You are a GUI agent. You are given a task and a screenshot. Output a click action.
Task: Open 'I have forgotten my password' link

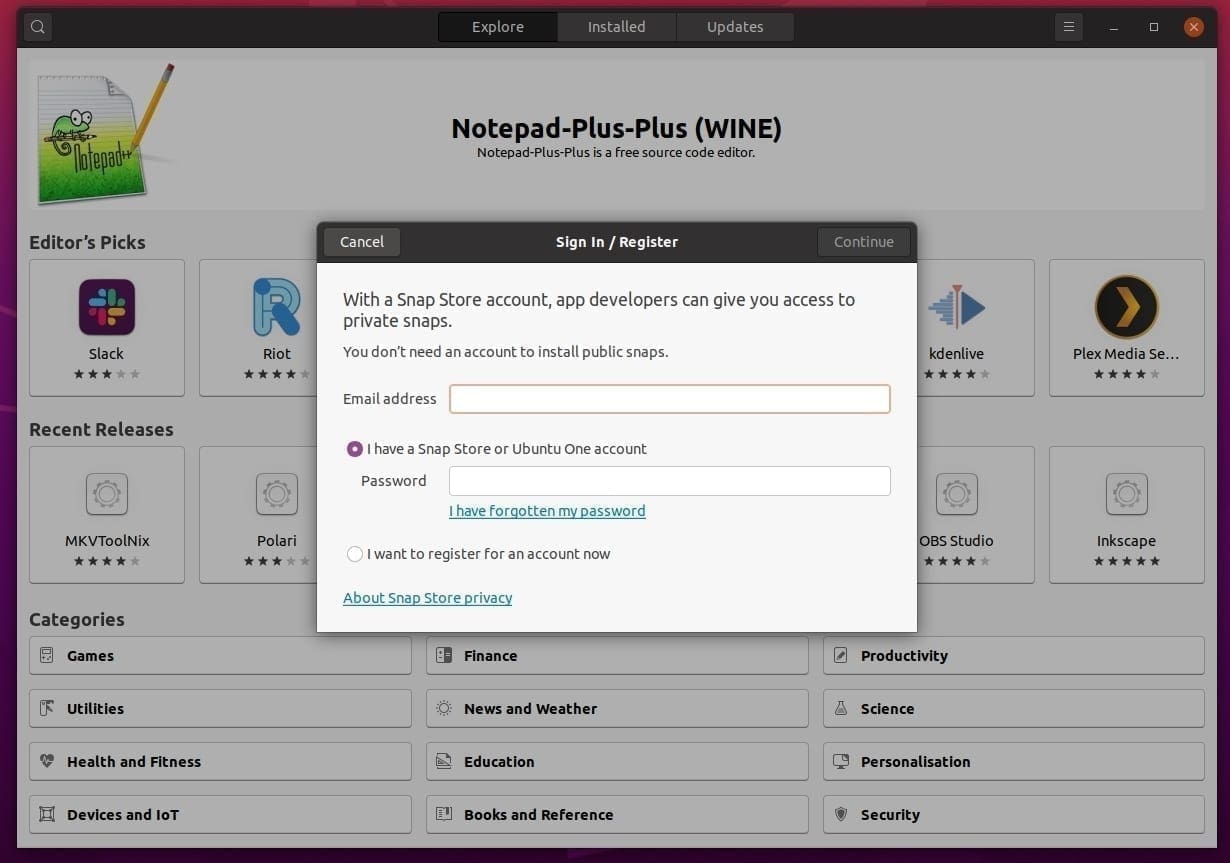click(x=547, y=511)
